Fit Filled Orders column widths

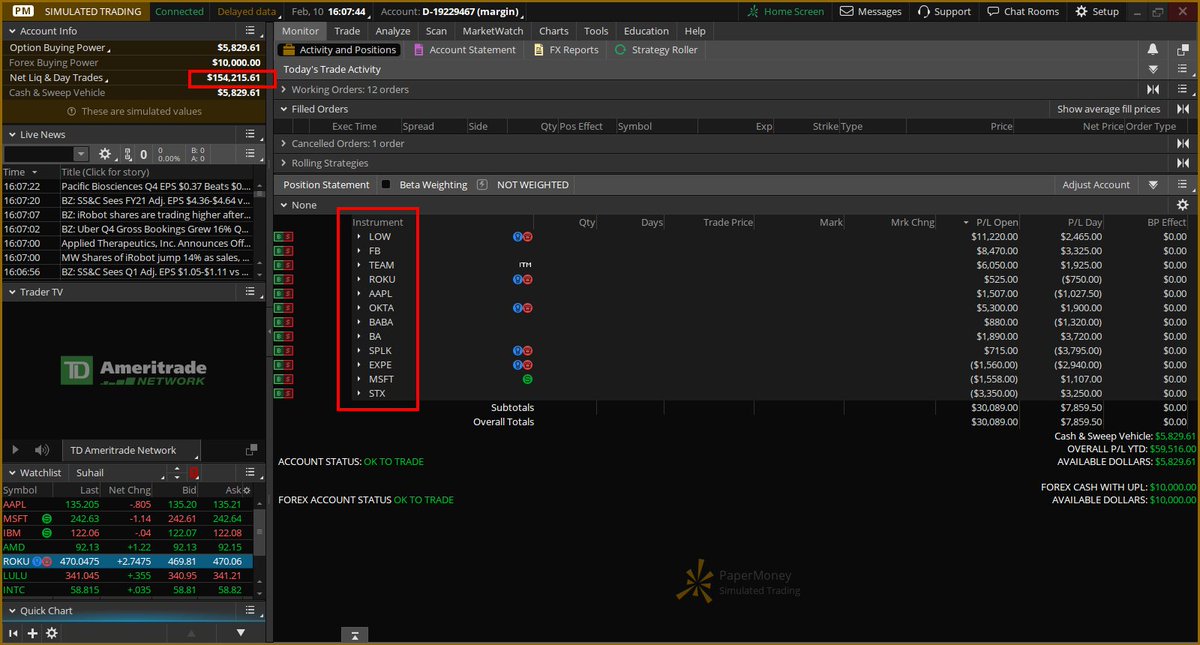[1183, 109]
